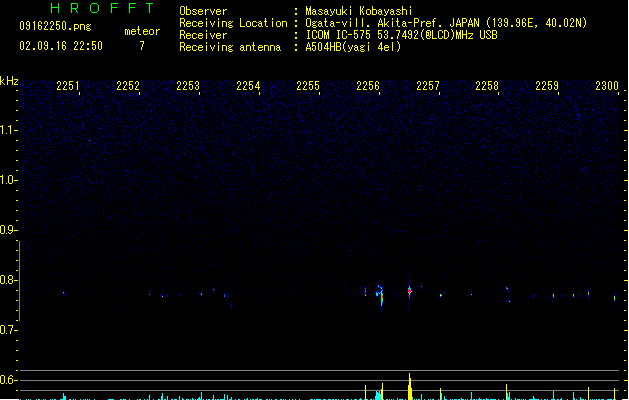Click the 0.7 kHz axis label
This screenshot has width=629, height=400.
coord(8,330)
